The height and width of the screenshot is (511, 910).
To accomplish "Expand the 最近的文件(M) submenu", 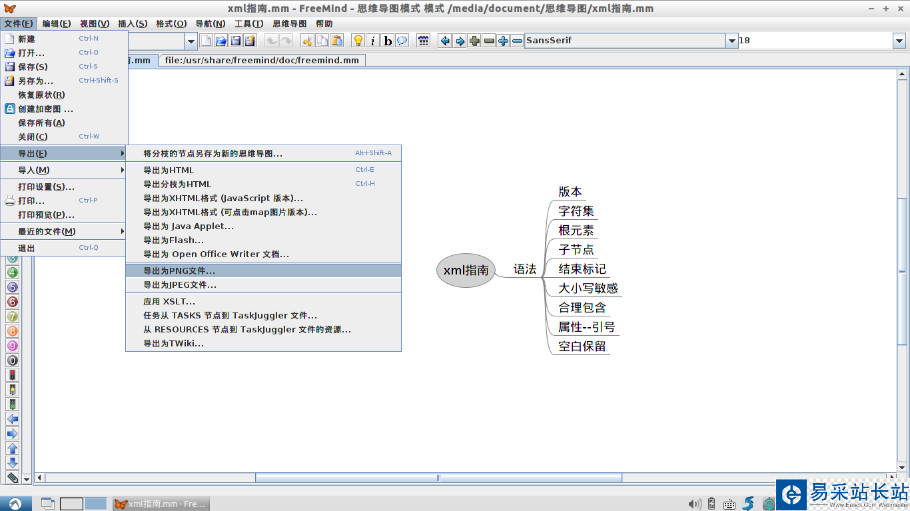I will click(63, 231).
